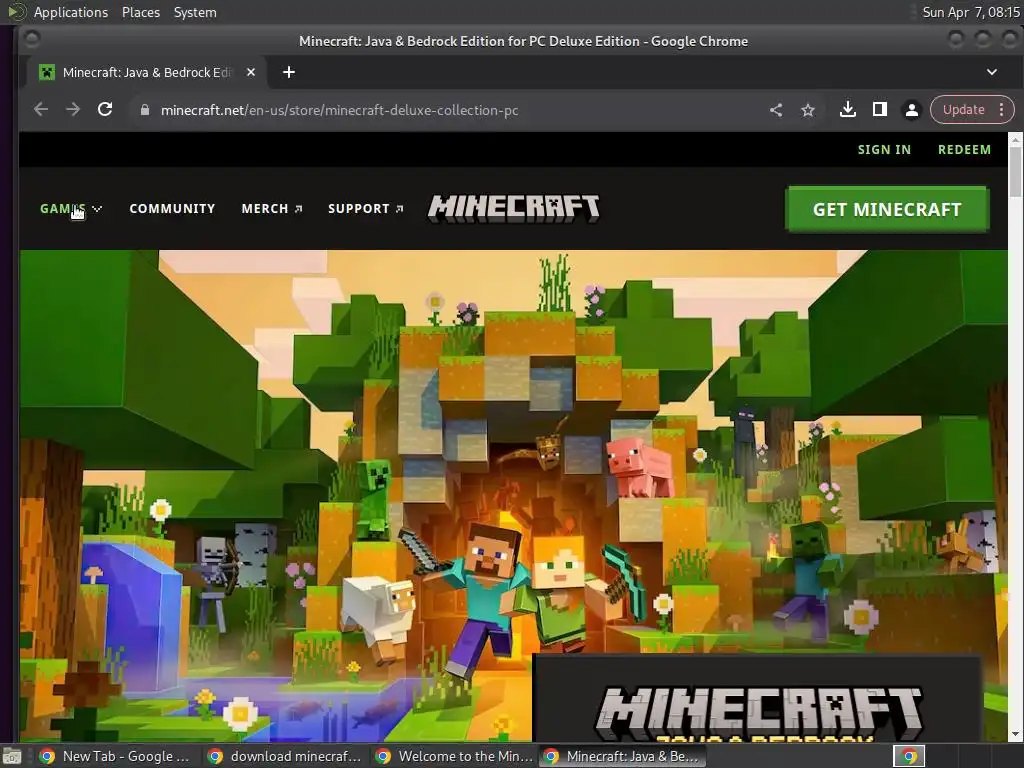Go back to the previous page
This screenshot has width=1024, height=768.
click(x=41, y=110)
